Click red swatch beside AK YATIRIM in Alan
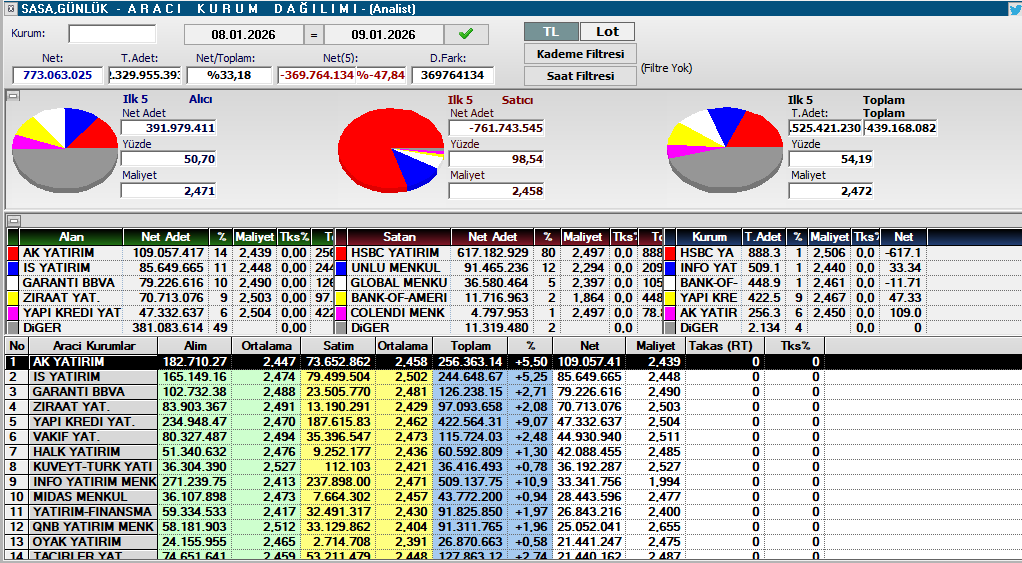 (x=13, y=253)
